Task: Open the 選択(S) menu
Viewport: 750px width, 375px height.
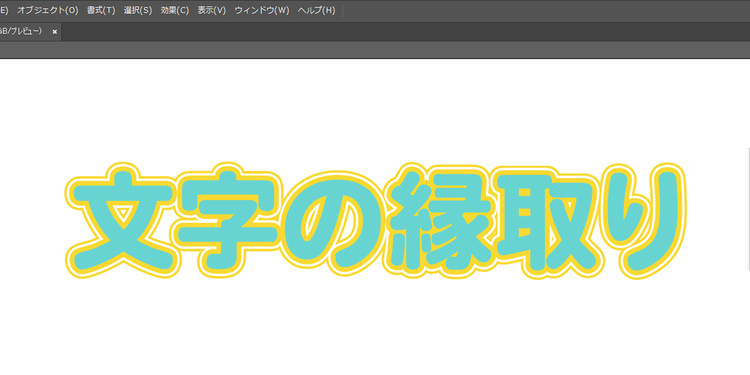Action: [138, 11]
